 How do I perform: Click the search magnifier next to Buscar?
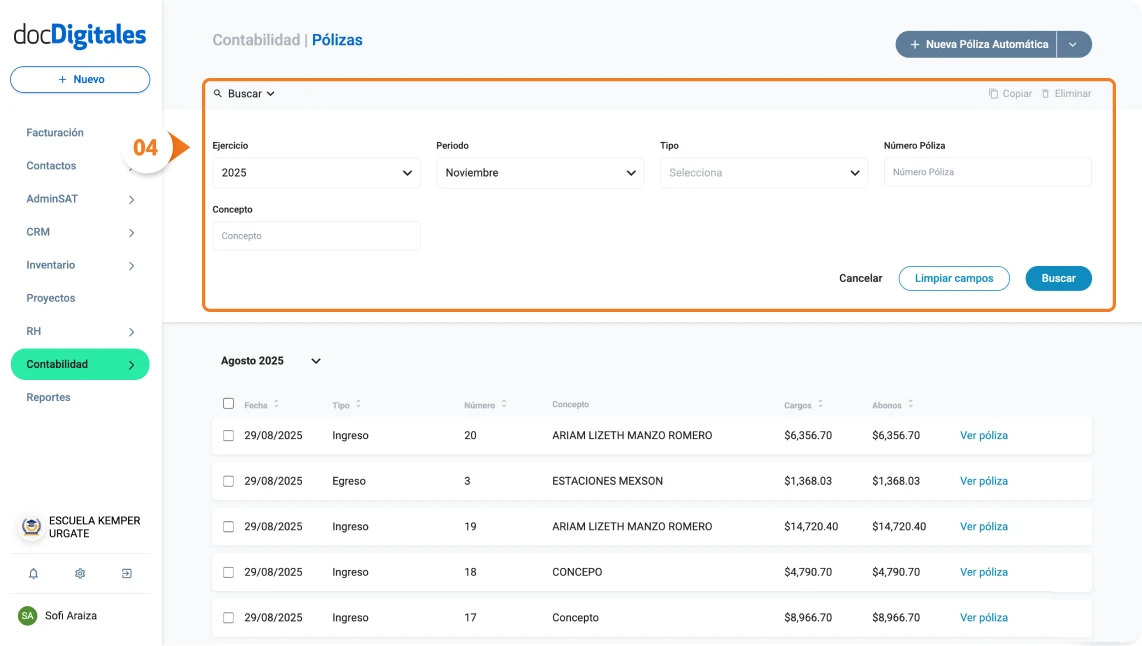point(218,93)
